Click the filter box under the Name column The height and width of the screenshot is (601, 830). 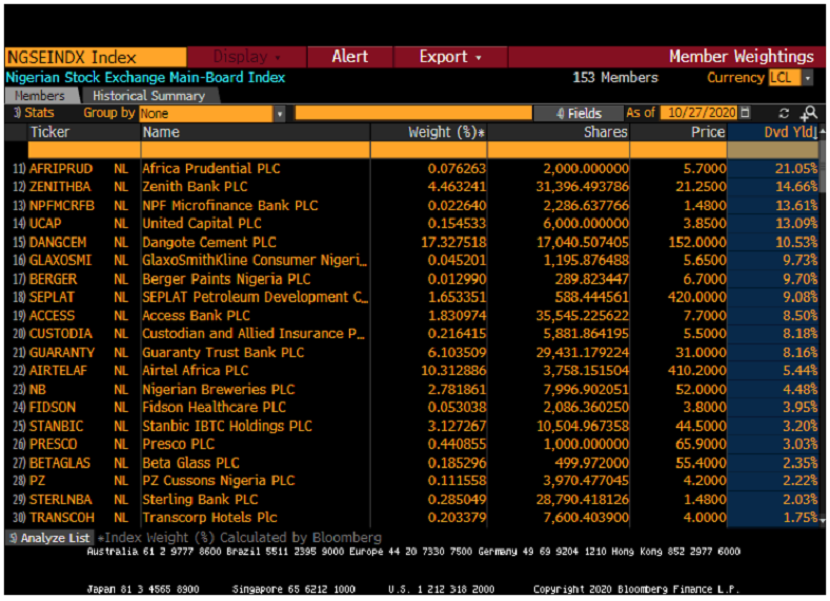(255, 150)
